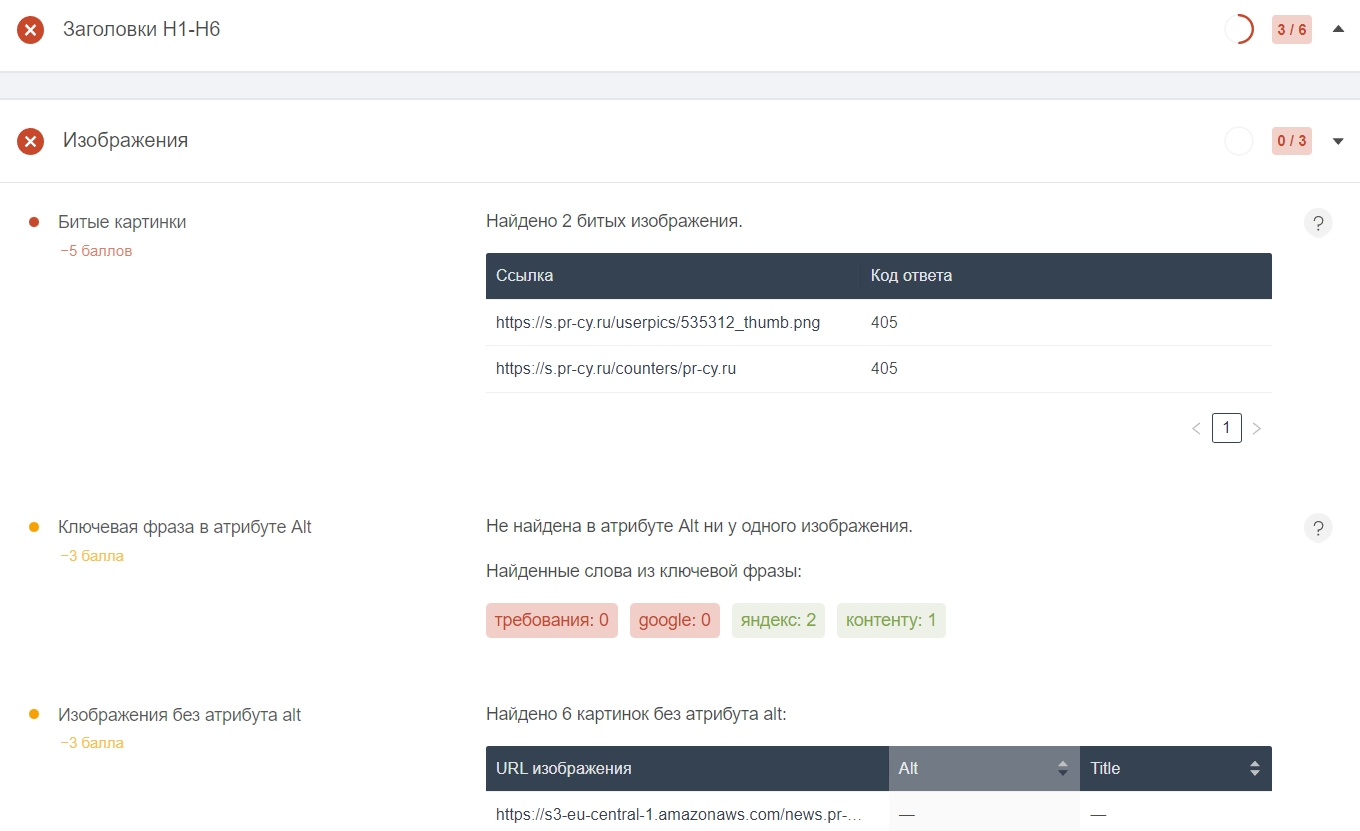Image resolution: width=1360 pixels, height=831 pixels.
Task: Collapse the Заголовки H1-H6 section arrow
Action: pyautogui.click(x=1338, y=30)
